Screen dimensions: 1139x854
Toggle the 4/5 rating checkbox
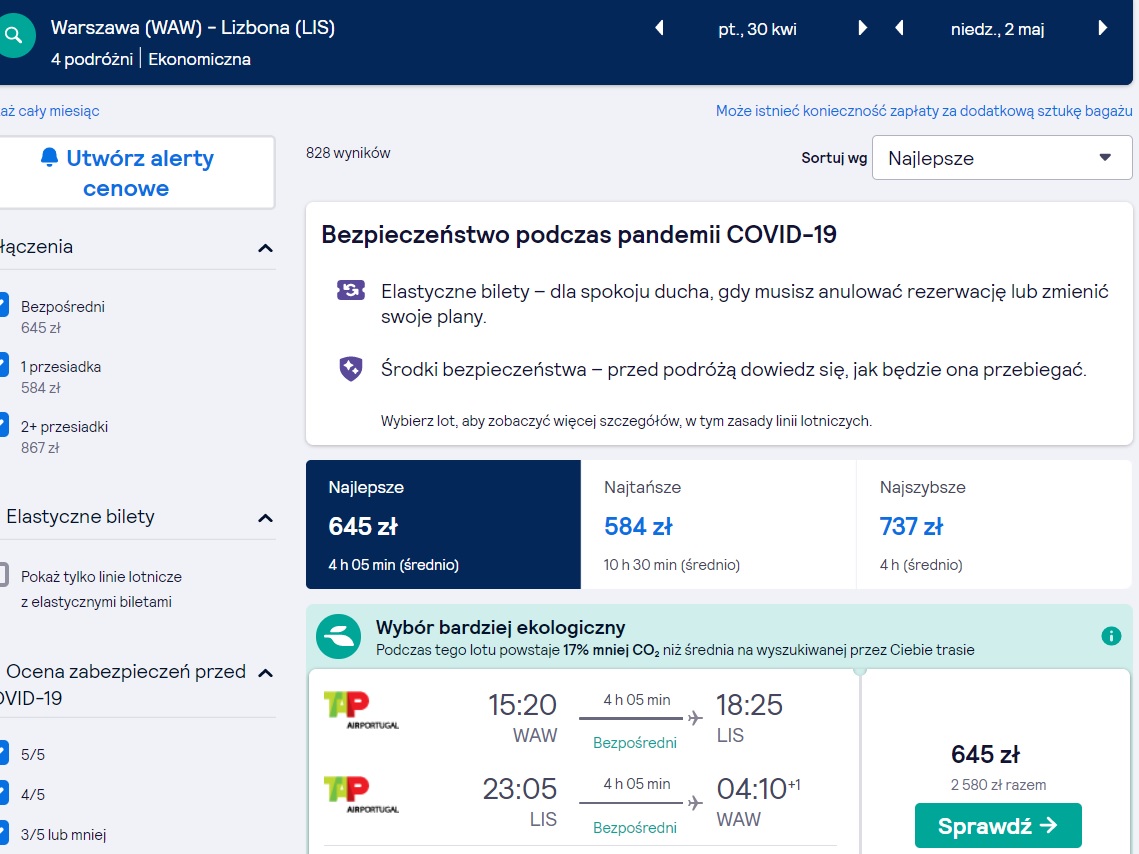point(3,793)
